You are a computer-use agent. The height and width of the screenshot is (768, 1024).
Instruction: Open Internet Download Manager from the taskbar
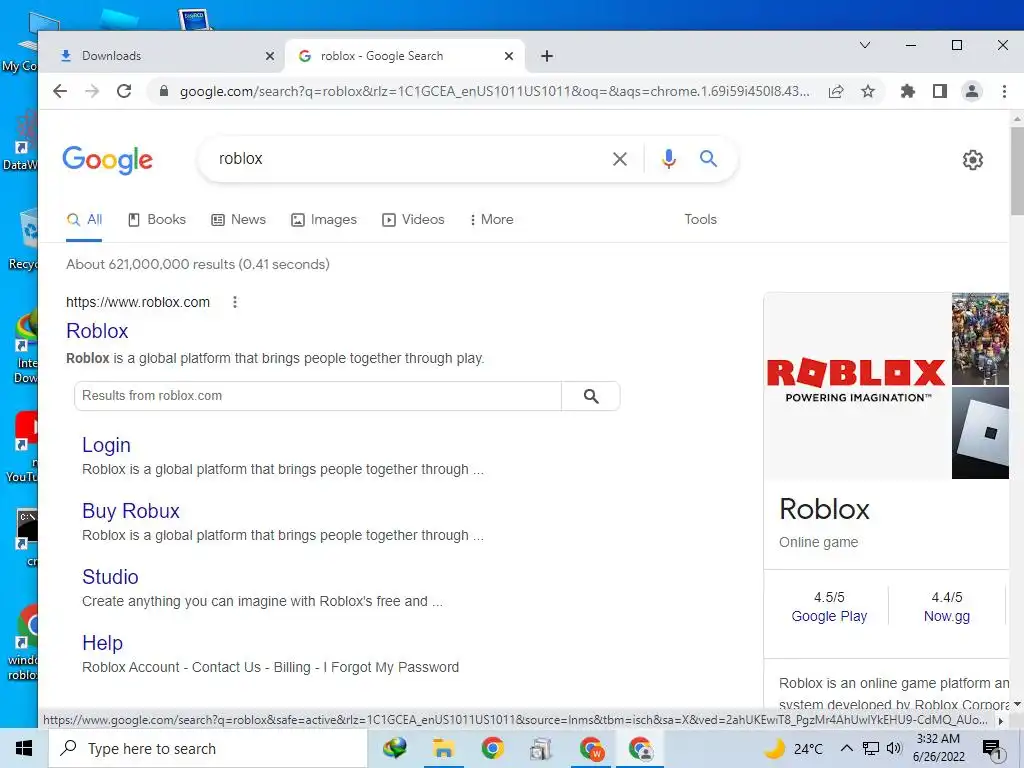[x=395, y=748]
